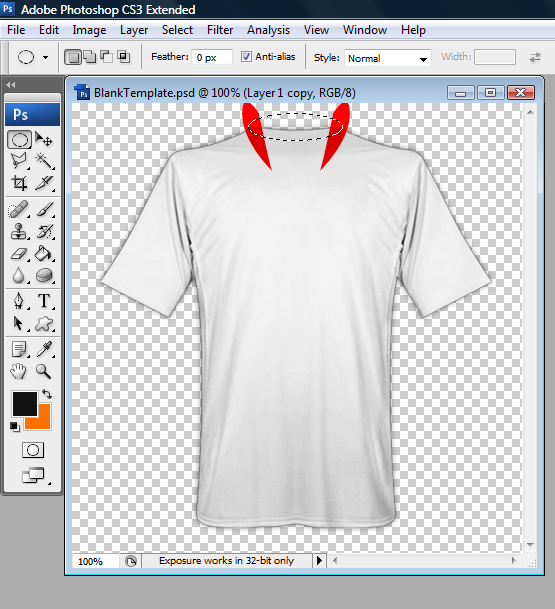Choose New selection mode
The width and height of the screenshot is (555, 609).
click(x=73, y=57)
